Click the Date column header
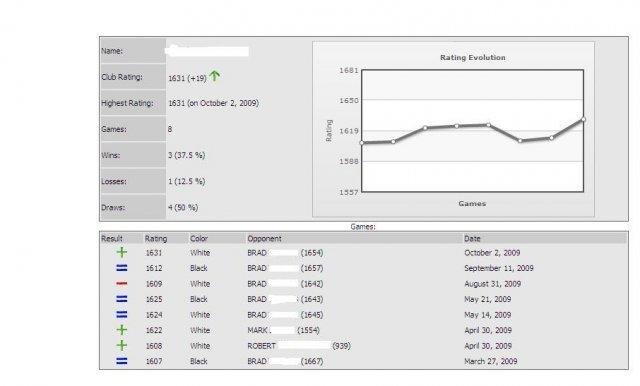 tap(472, 238)
